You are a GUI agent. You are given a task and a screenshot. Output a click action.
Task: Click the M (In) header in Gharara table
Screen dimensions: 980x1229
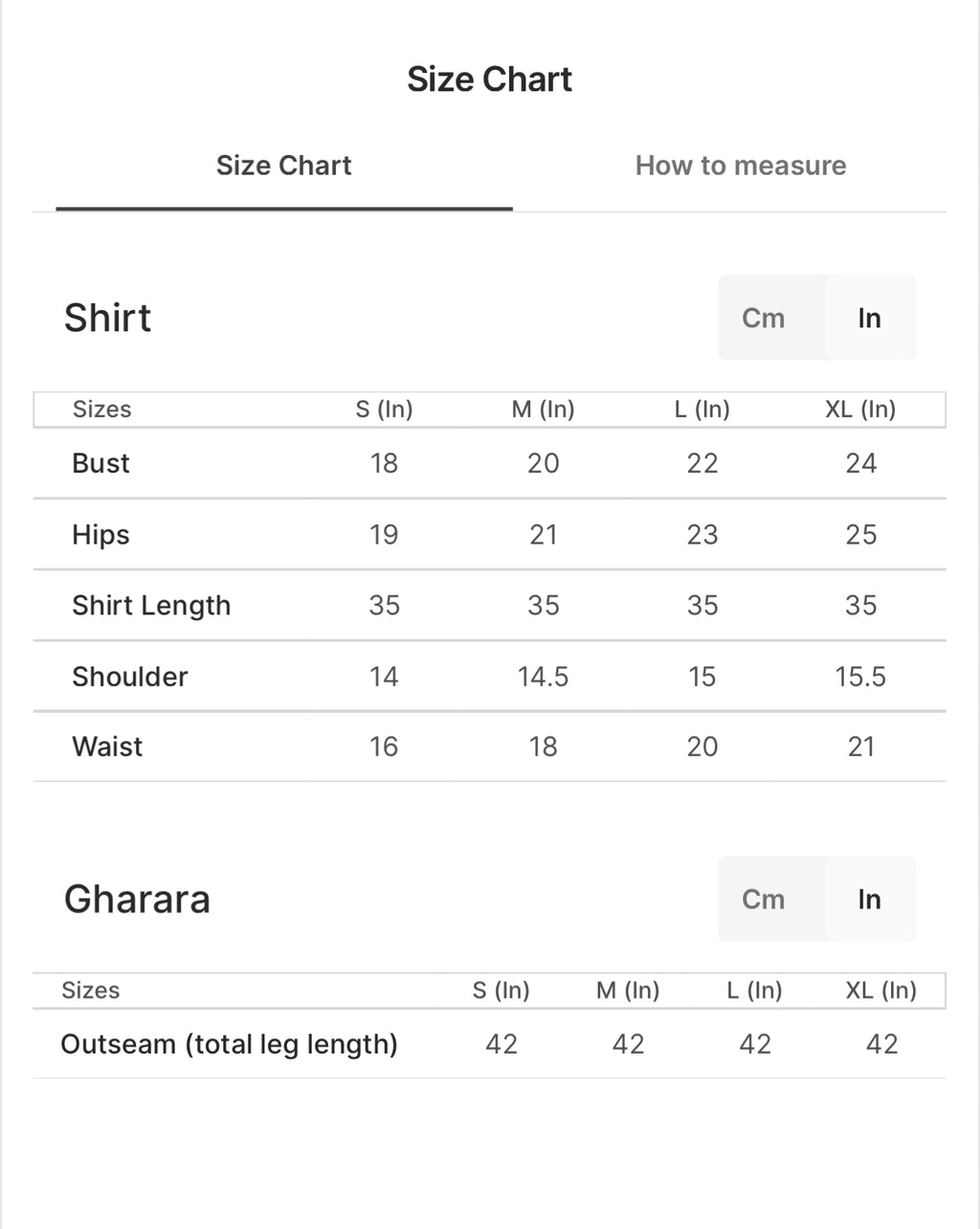click(628, 991)
